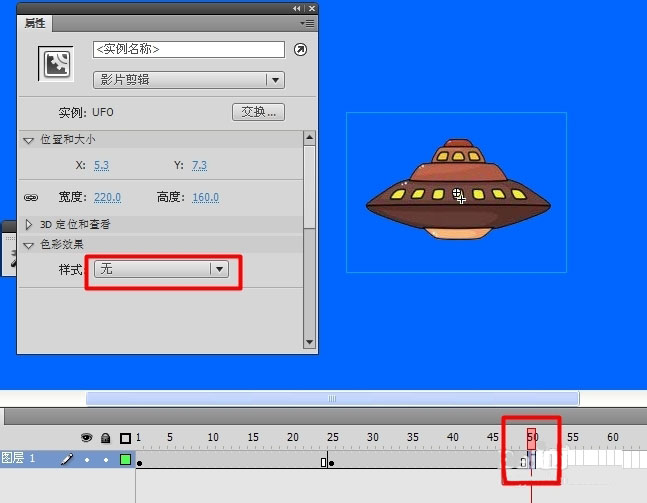Click the instance name input field
This screenshot has height=503, width=647.
click(189, 50)
